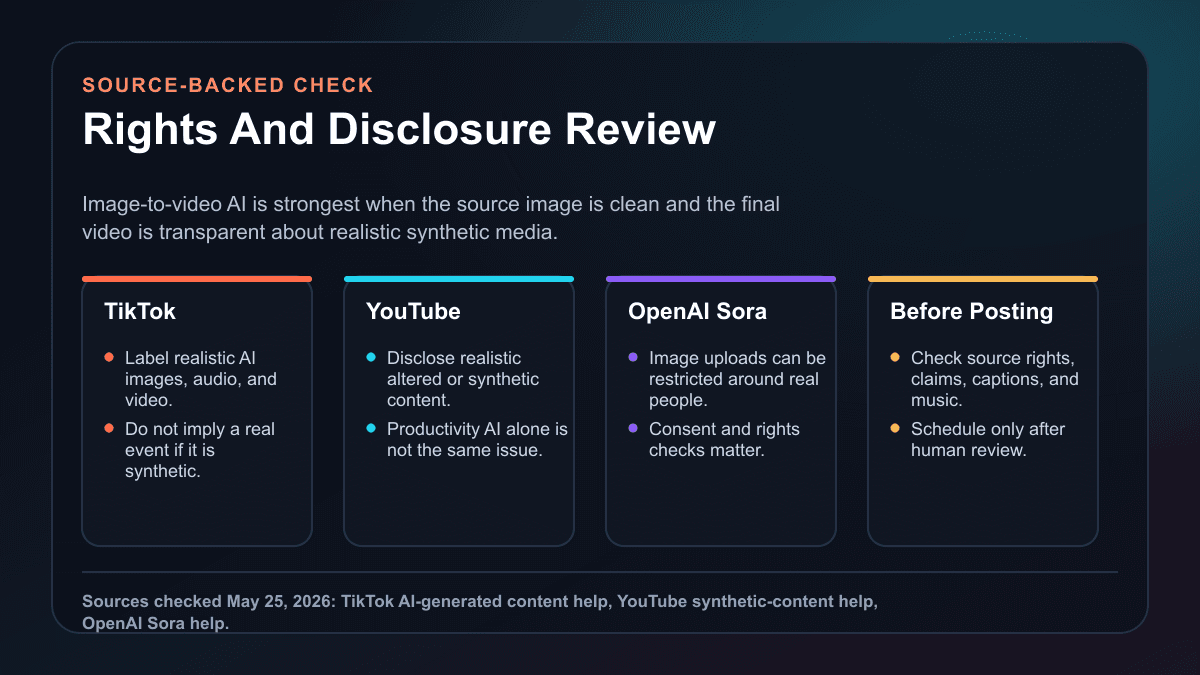This screenshot has width=1200, height=675.
Task: Click 'Schedule only after human review.'
Action: [988, 439]
